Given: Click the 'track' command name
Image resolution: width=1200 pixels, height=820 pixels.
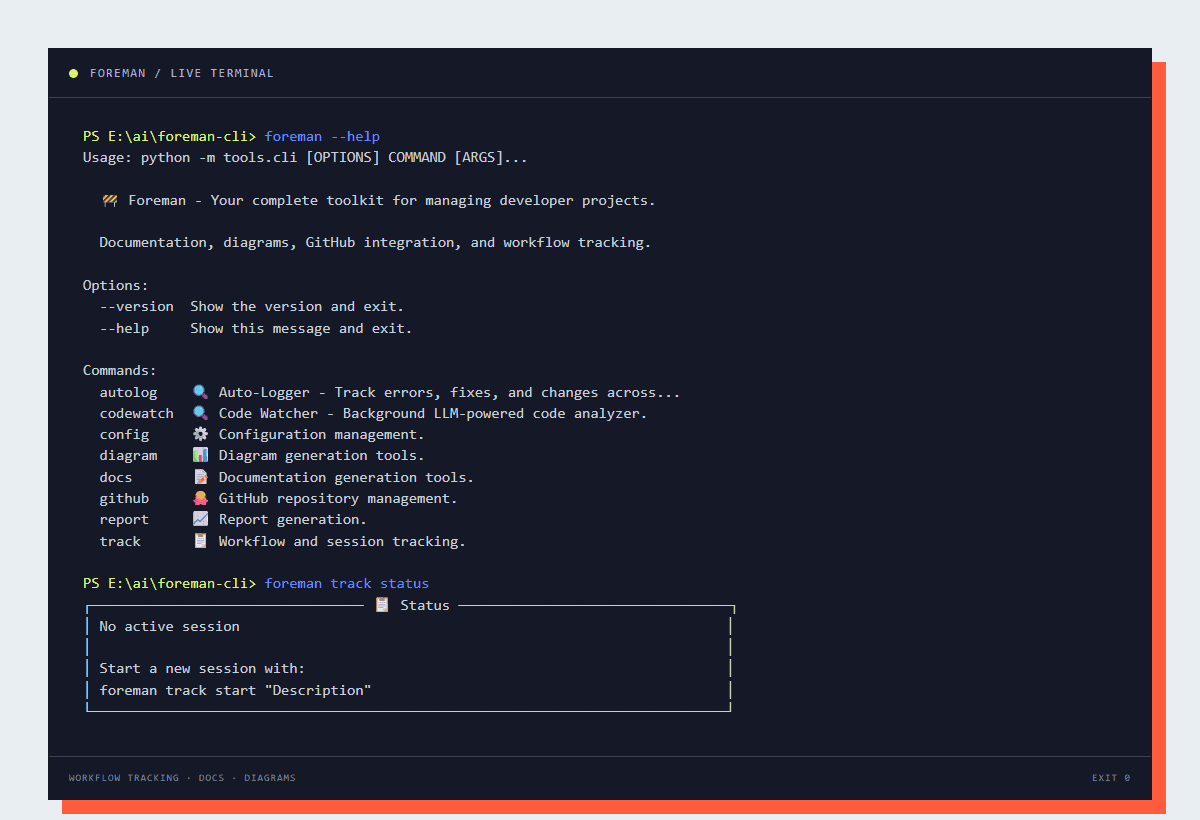Looking at the screenshot, I should (120, 541).
